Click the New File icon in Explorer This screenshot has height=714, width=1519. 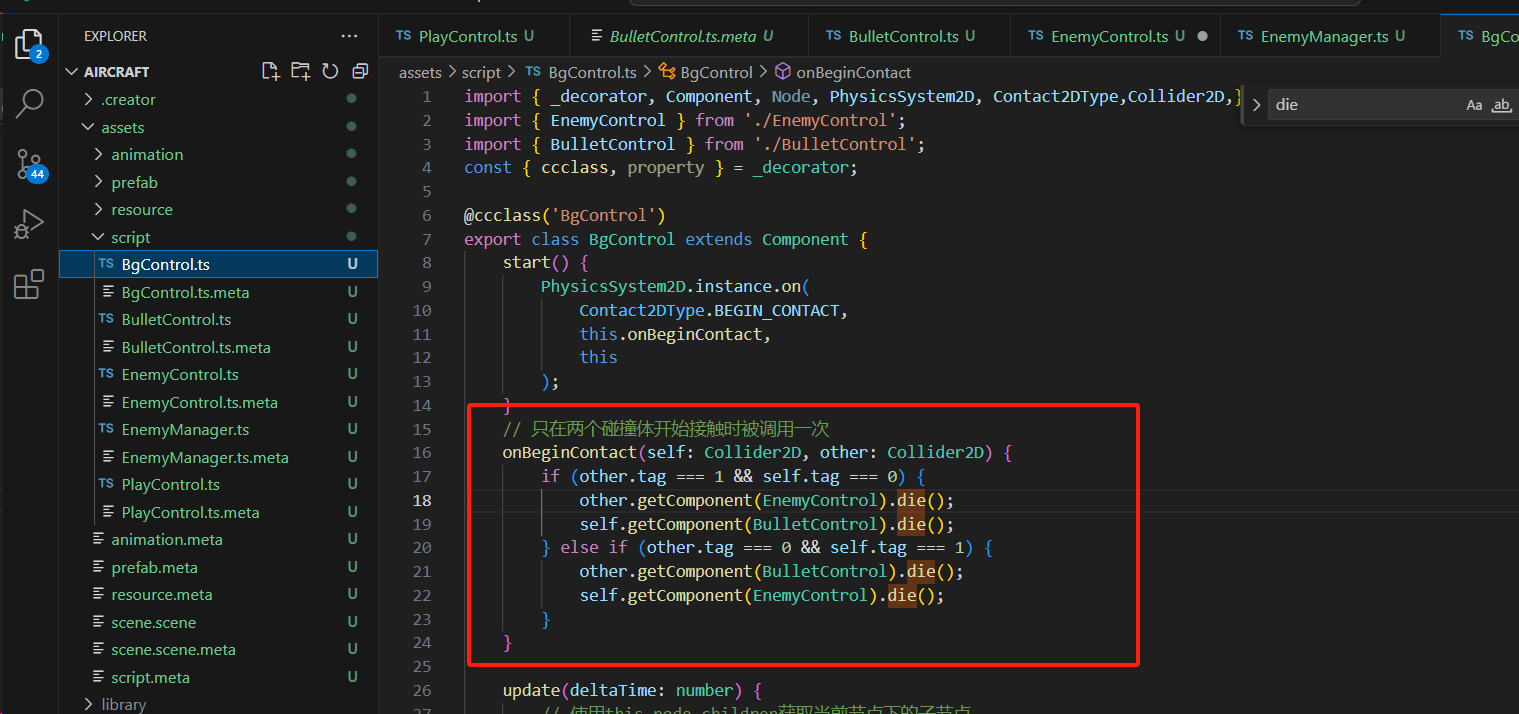[x=270, y=71]
